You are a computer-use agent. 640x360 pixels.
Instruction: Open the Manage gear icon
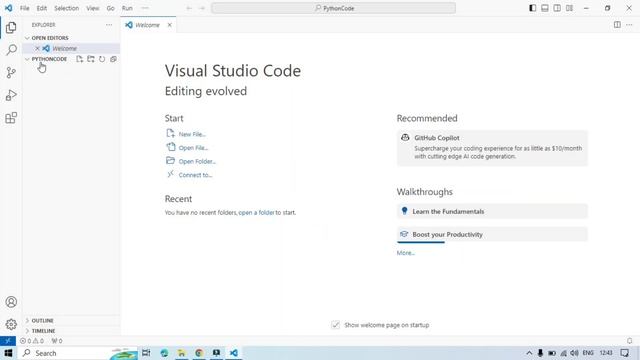(11, 324)
